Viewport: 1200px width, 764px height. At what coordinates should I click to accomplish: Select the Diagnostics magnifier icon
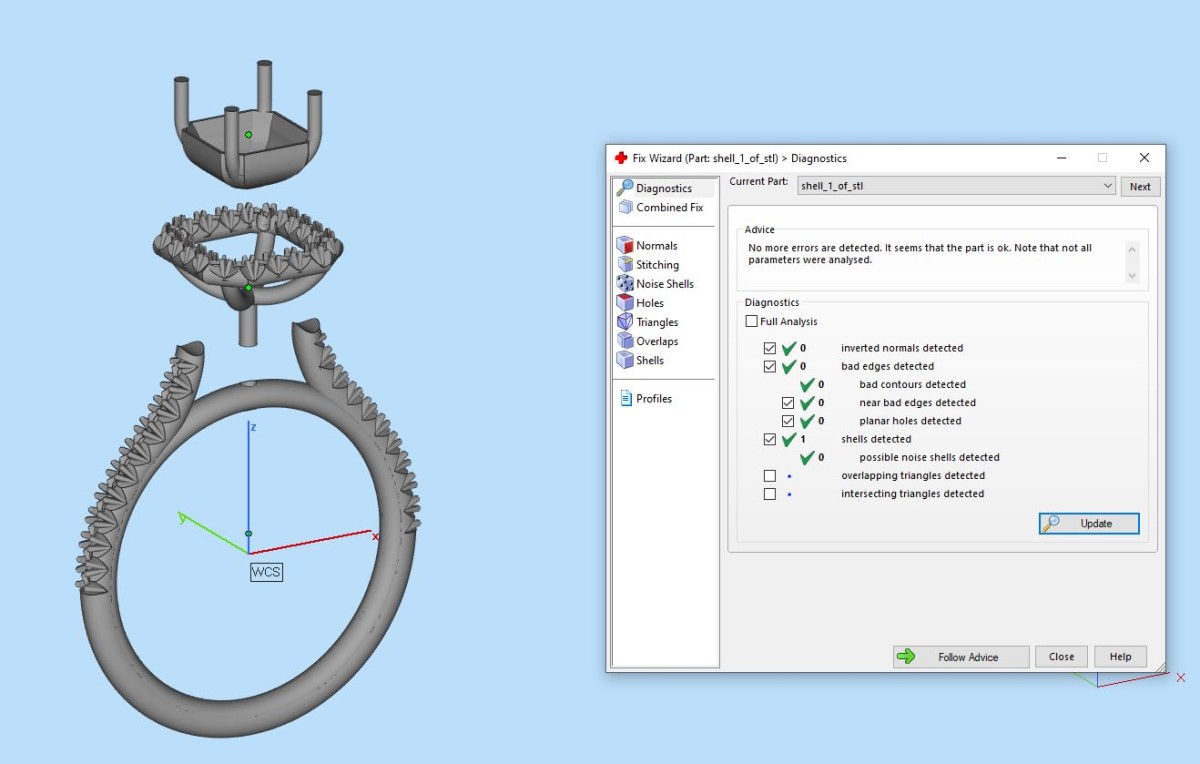point(625,187)
